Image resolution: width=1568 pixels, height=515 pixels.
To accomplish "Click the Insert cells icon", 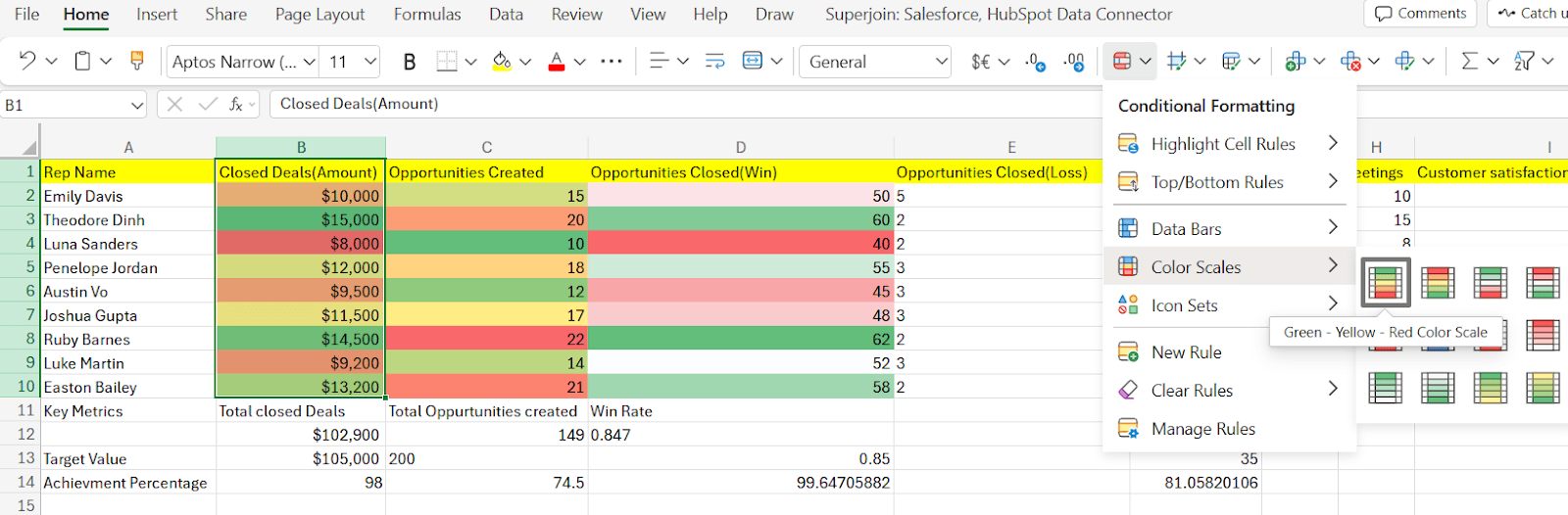I will click(x=1296, y=61).
